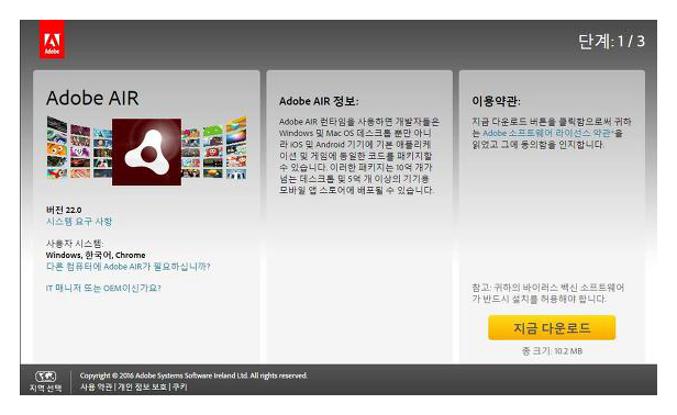Click the Adobe AIR 정보: heading
The image size is (677, 415).
(319, 101)
